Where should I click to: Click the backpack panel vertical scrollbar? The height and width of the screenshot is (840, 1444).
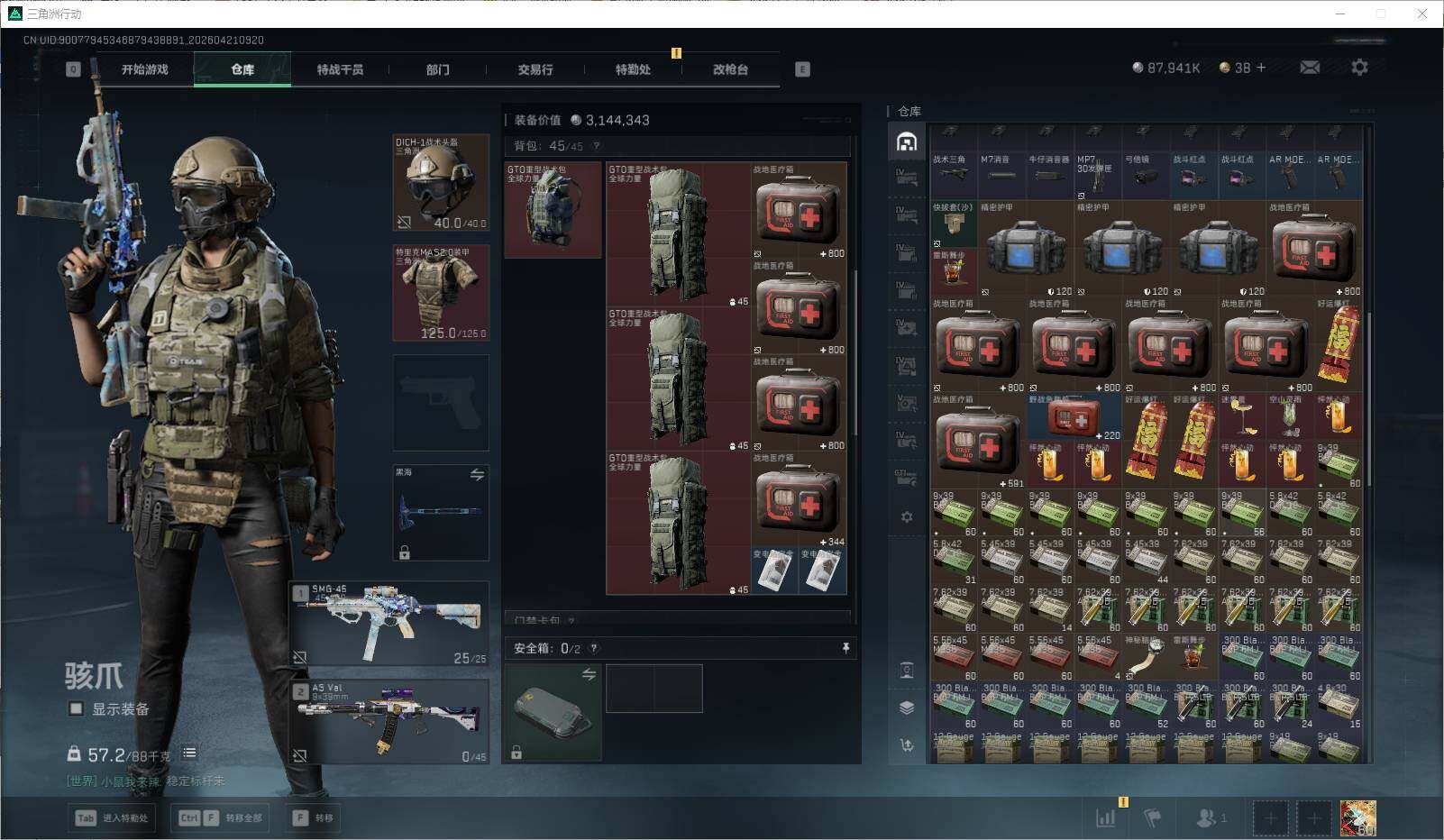tap(854, 352)
